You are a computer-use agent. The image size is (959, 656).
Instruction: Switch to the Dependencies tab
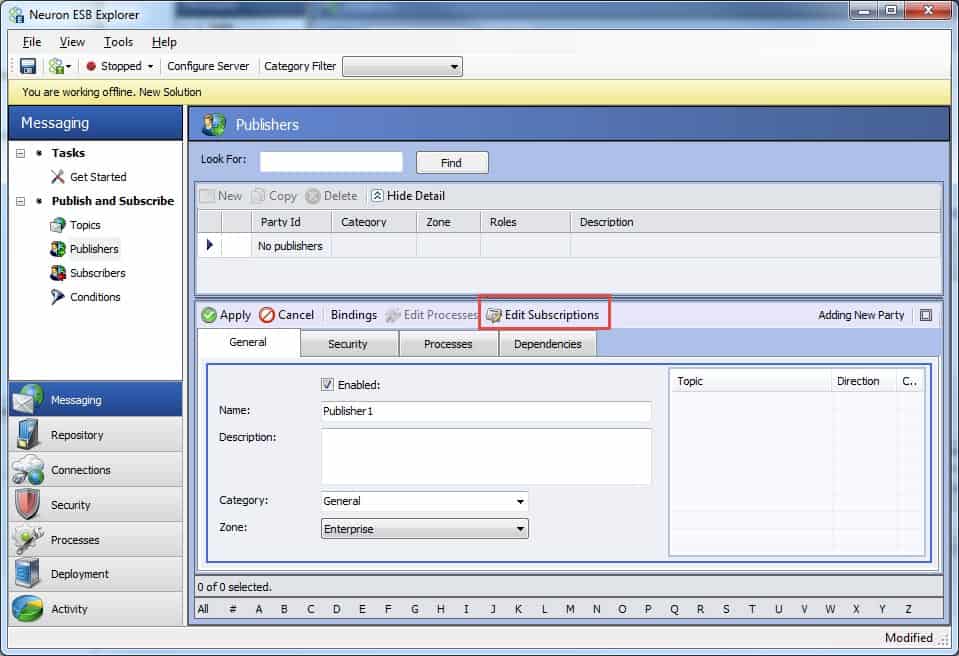click(x=547, y=344)
